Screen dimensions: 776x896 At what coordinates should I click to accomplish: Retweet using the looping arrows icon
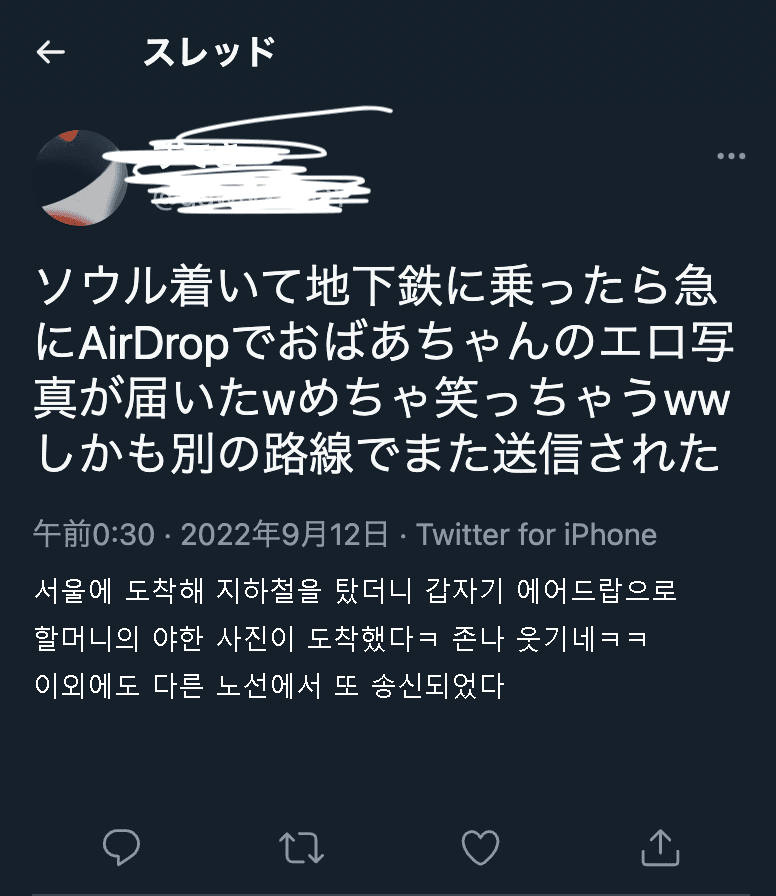point(301,847)
